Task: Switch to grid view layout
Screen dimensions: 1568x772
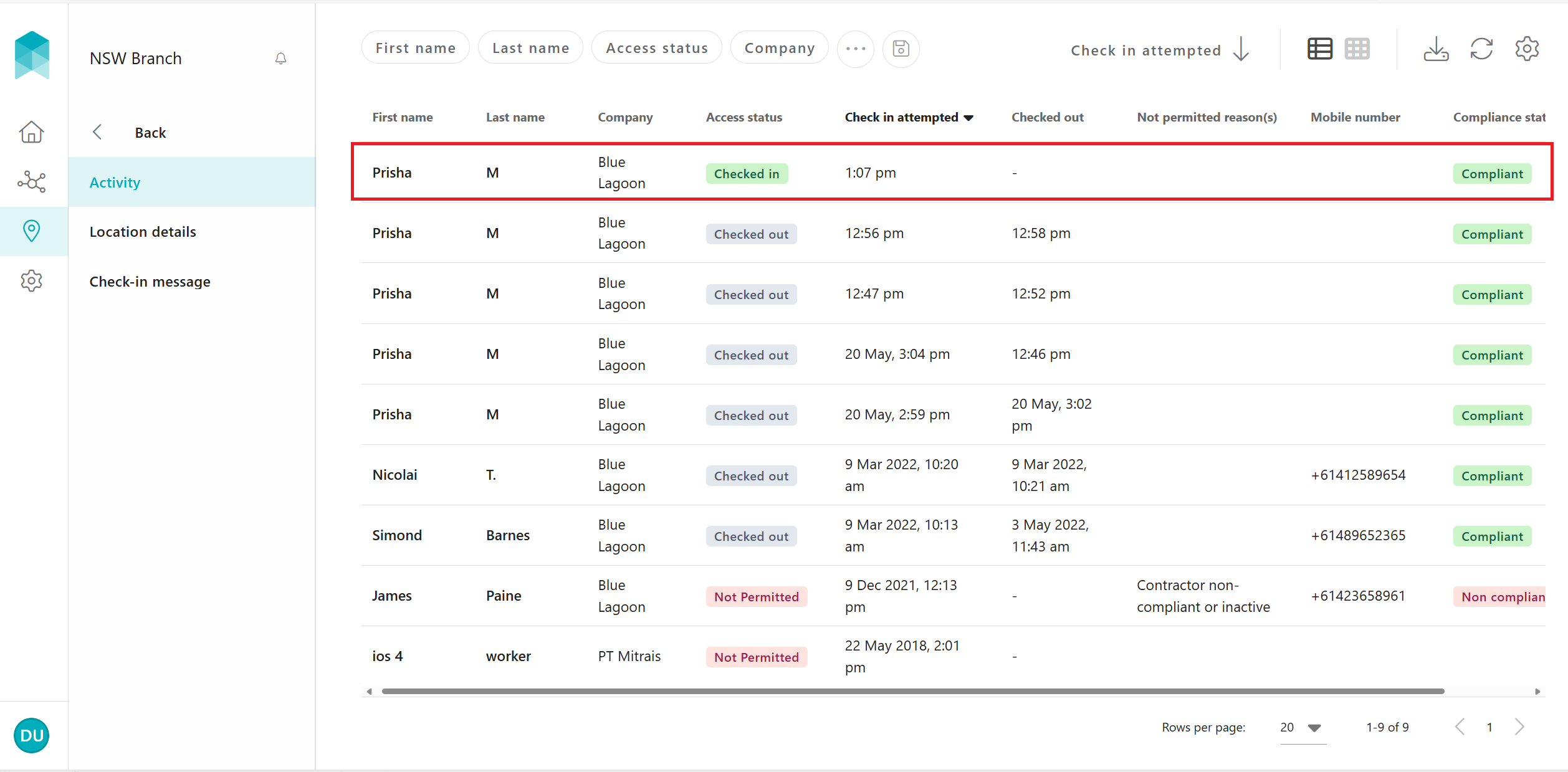Action: coord(1357,49)
